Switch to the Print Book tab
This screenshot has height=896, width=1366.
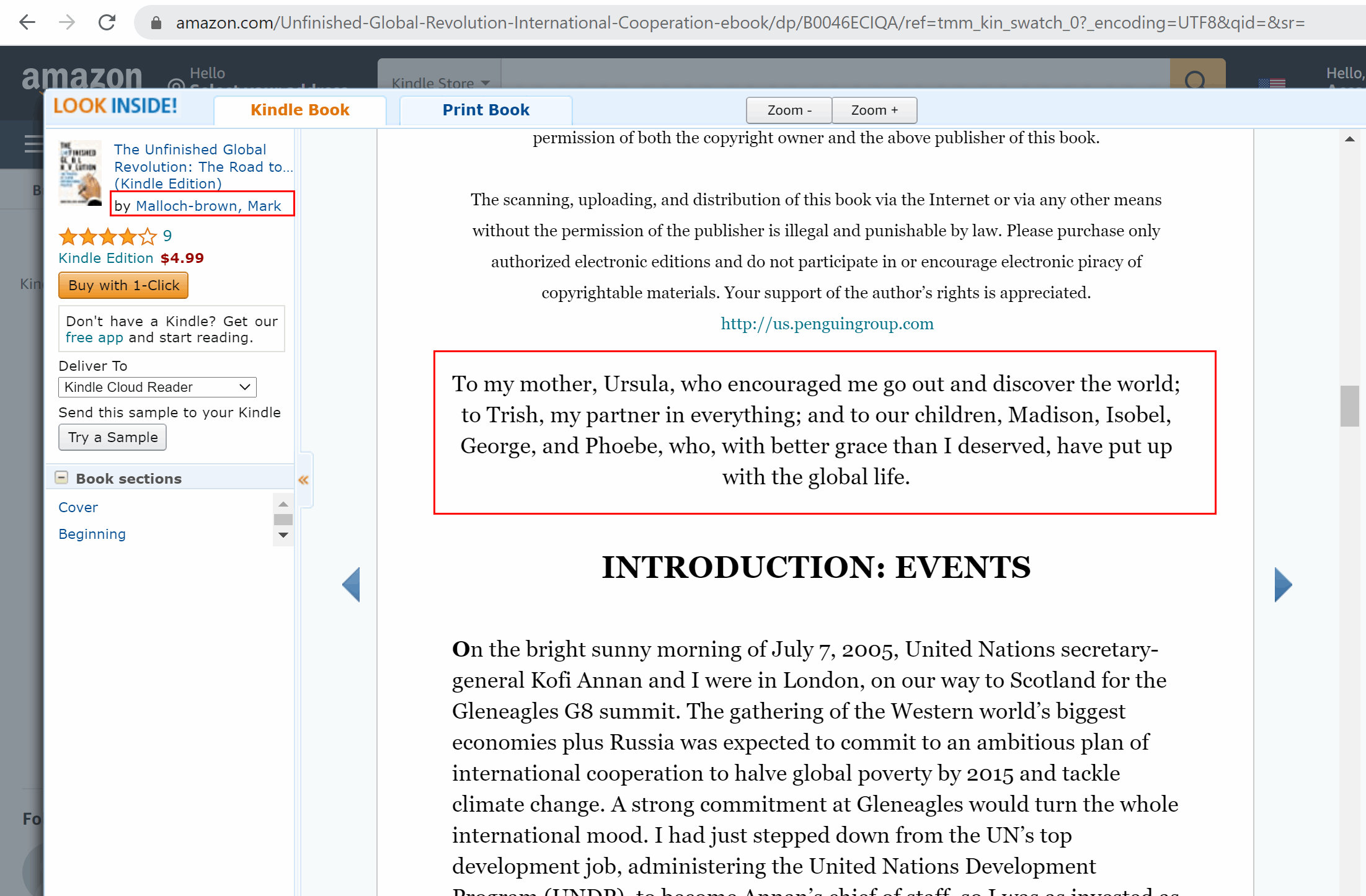click(x=486, y=110)
